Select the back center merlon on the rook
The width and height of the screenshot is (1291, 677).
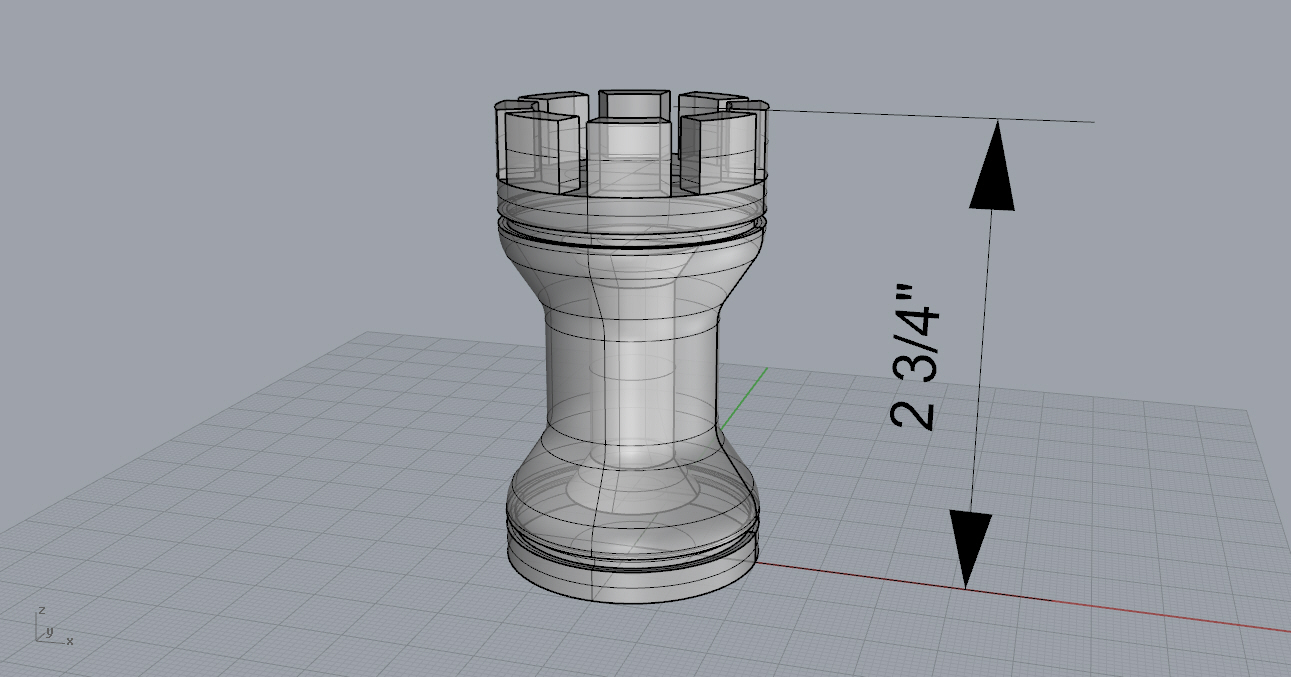[x=633, y=103]
